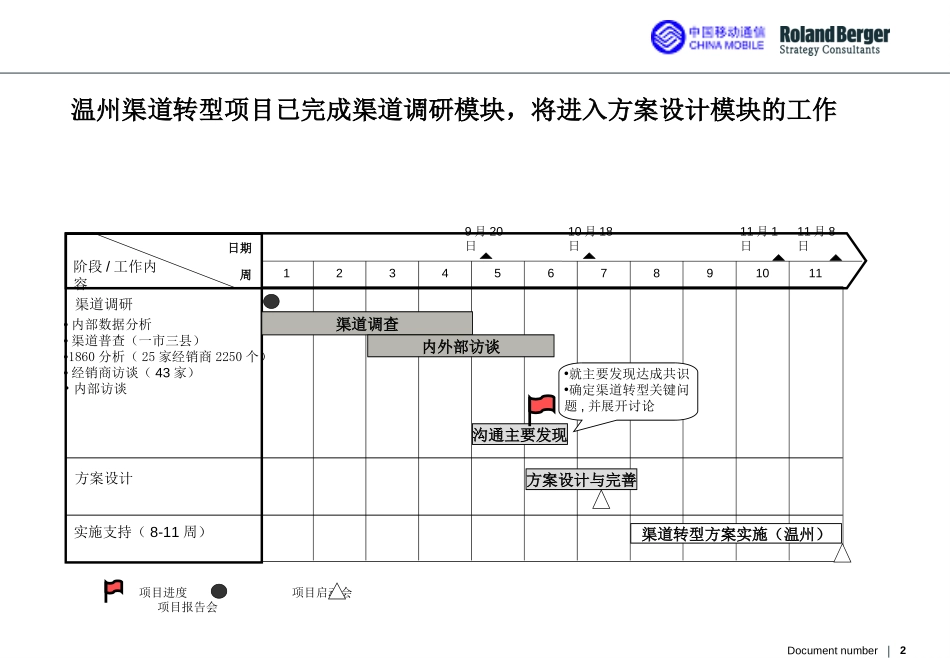Screen dimensions: 950x658
Task: Click the 1860分析 bullet item
Action: 166,356
